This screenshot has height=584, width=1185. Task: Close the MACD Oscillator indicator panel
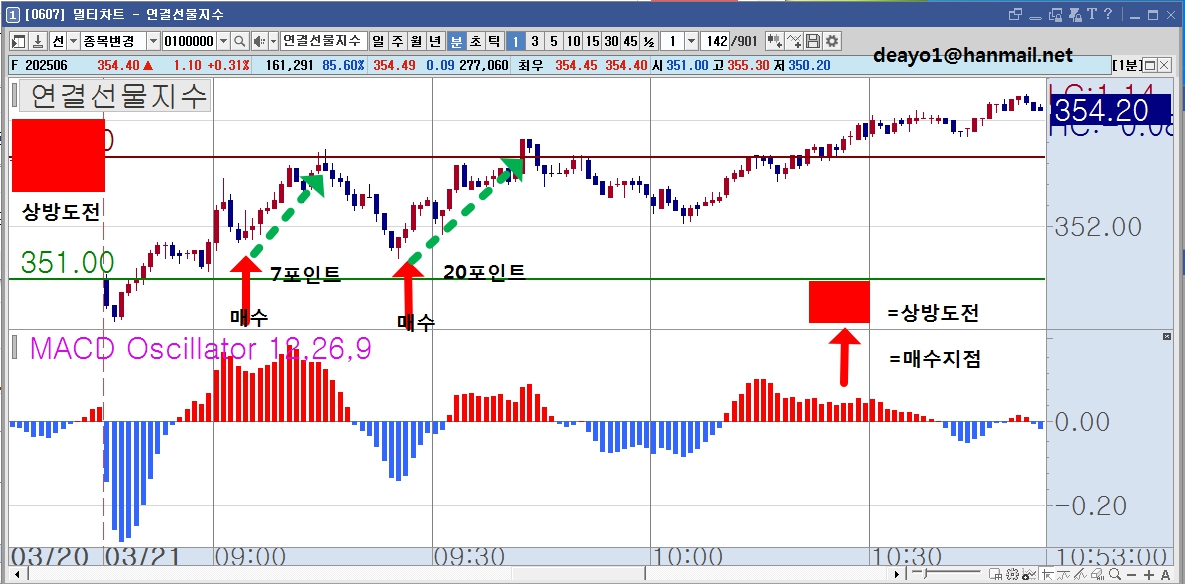point(1167,336)
